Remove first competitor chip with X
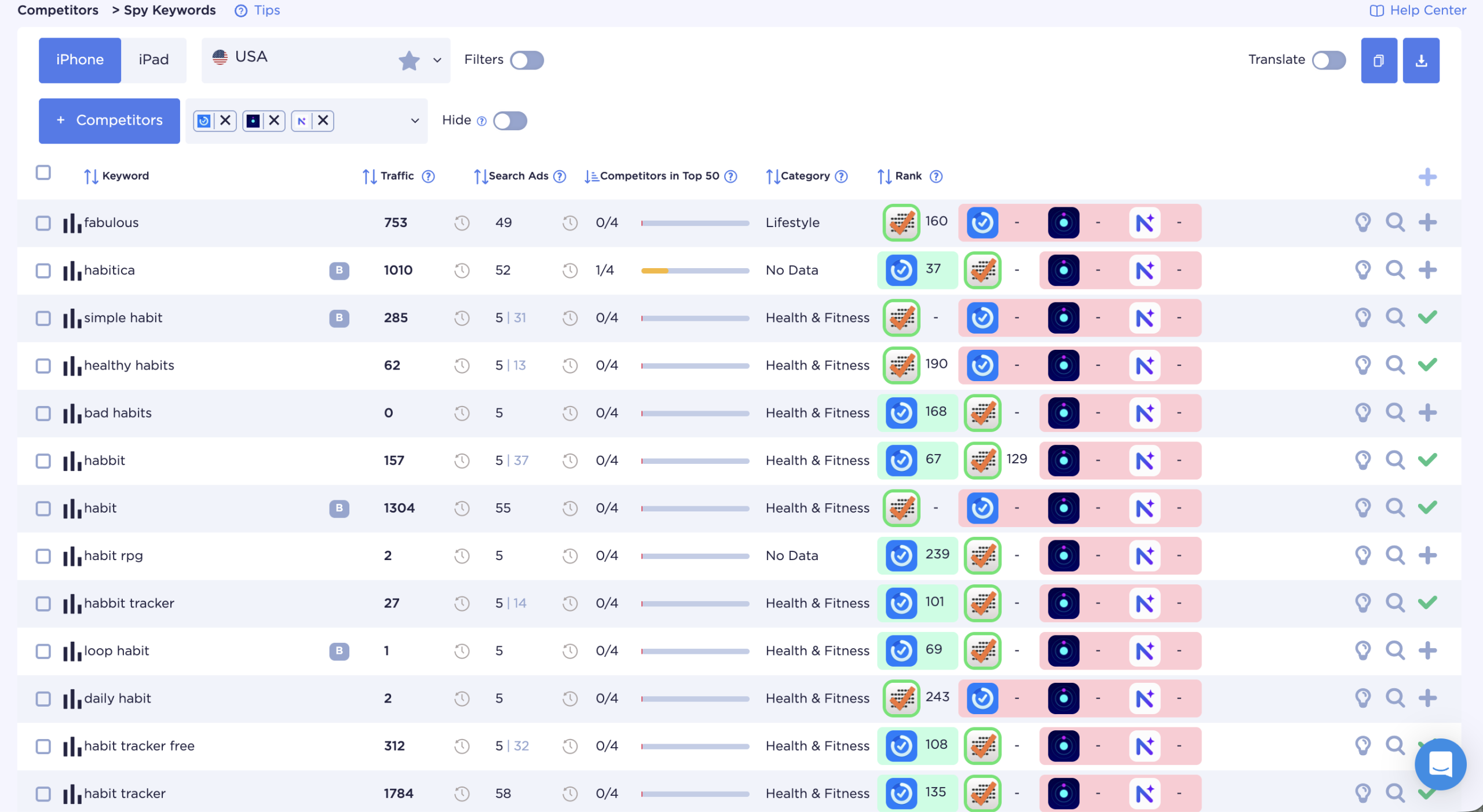 click(x=225, y=120)
